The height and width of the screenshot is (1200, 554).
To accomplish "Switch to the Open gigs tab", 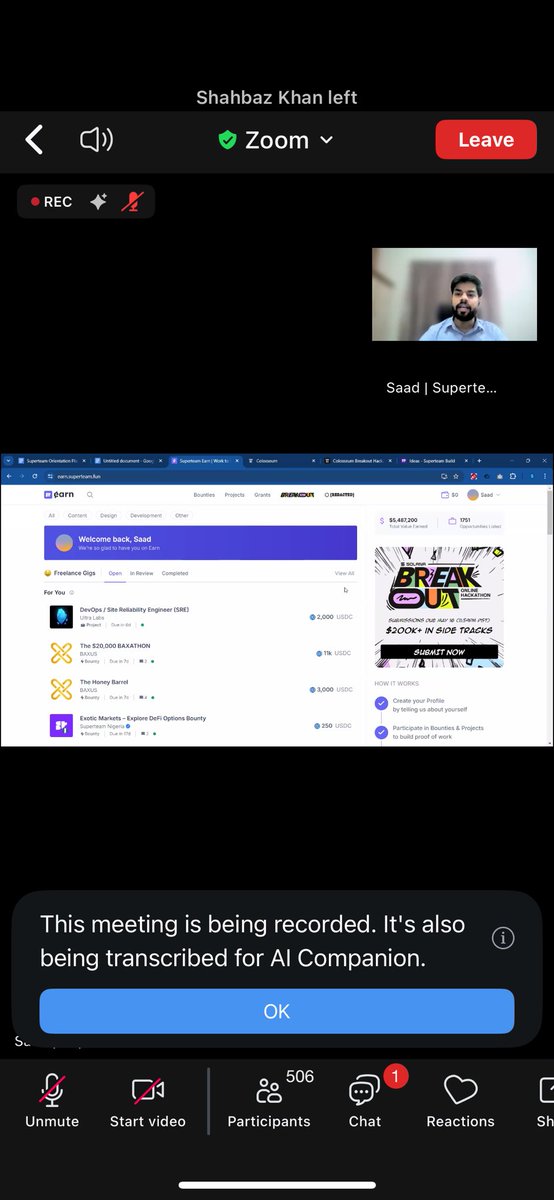I will click(x=115, y=573).
